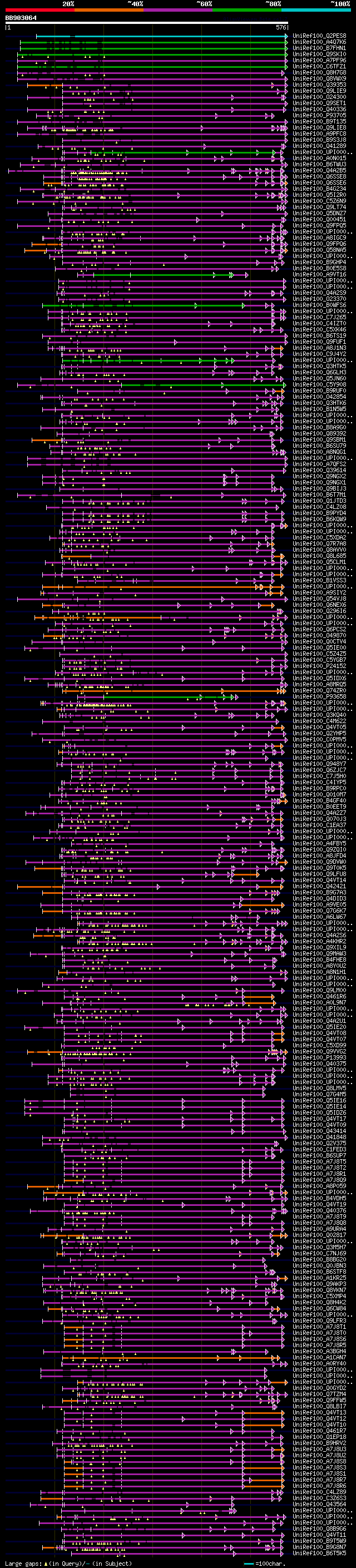
Task: Open the UniRef100_Q2PES8 hit label
Action: tap(319, 37)
